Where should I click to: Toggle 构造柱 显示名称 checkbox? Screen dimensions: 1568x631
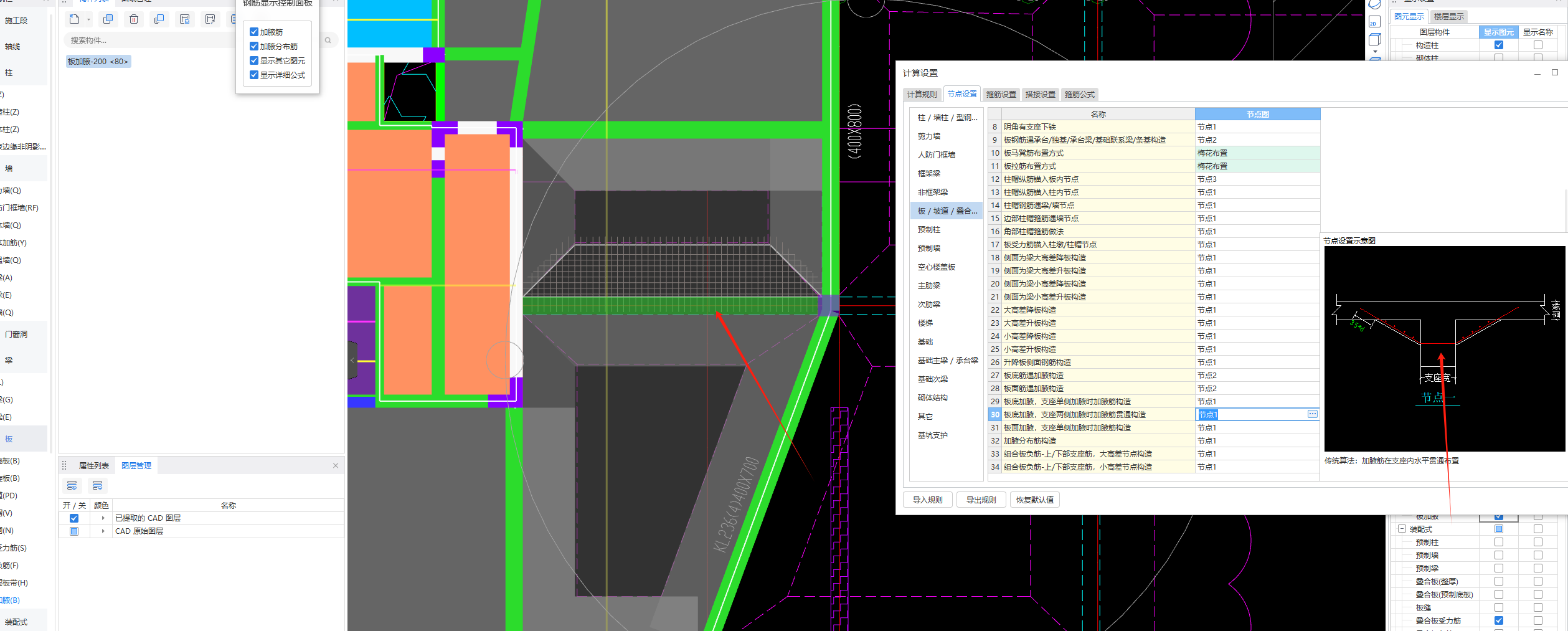tap(1538, 45)
